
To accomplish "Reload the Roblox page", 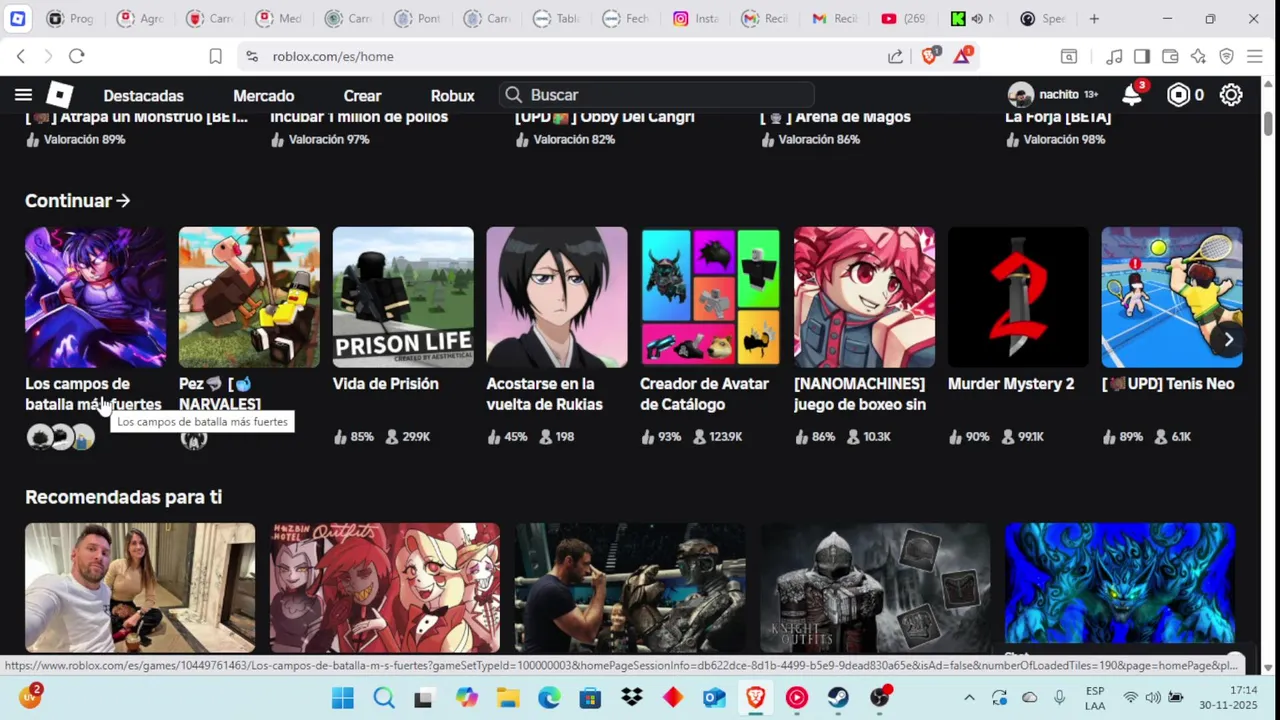I will [77, 56].
